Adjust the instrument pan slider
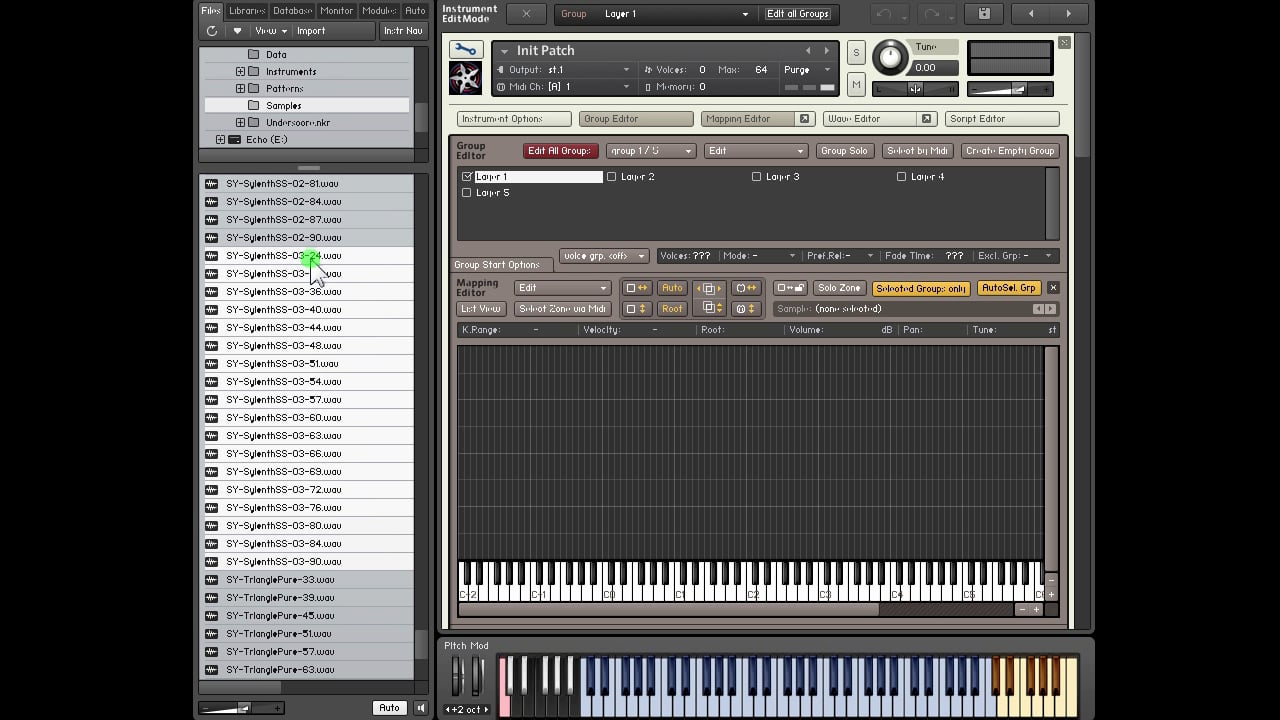The image size is (1280, 720). click(x=914, y=89)
